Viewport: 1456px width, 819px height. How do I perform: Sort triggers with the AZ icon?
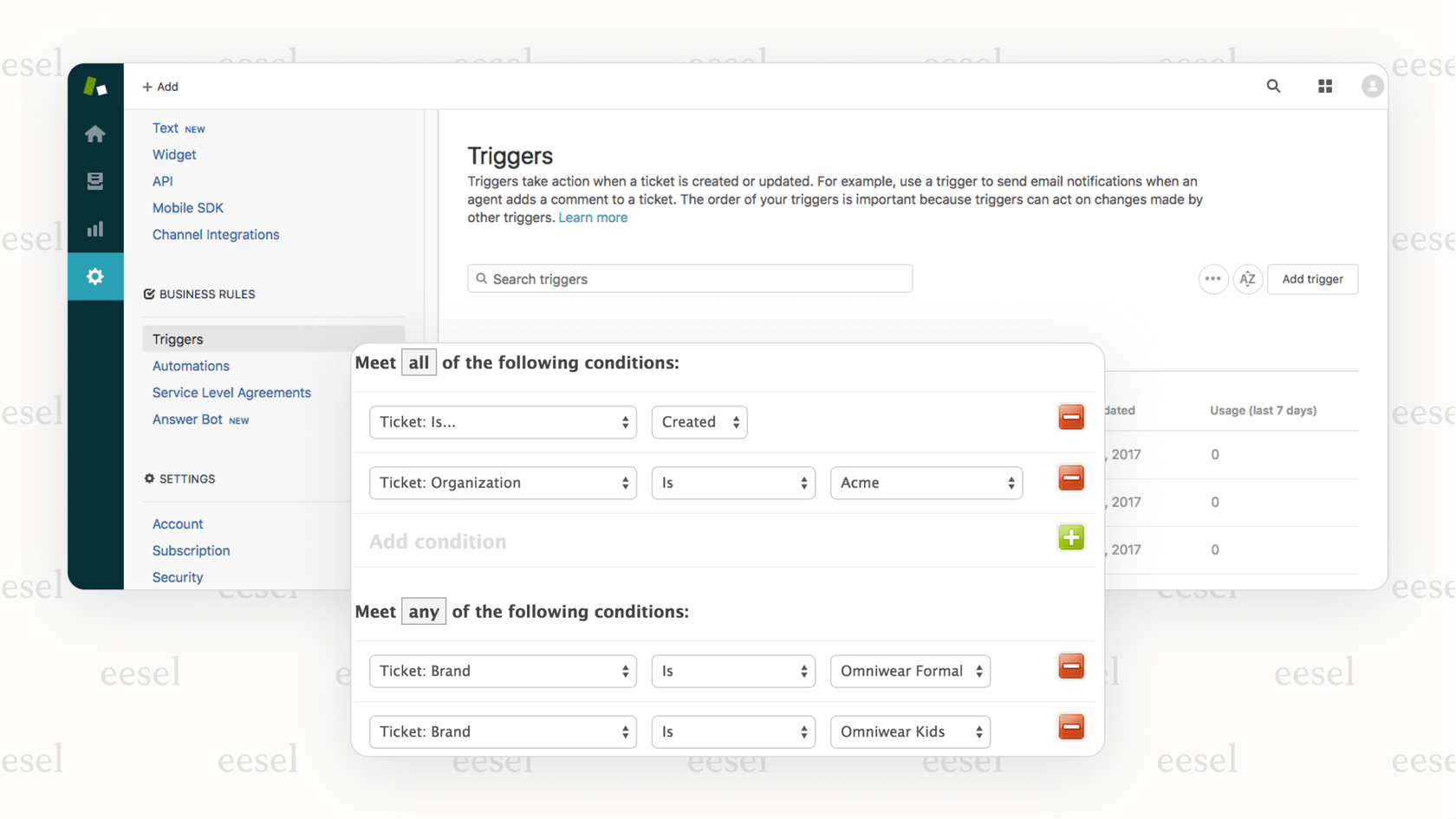1248,279
